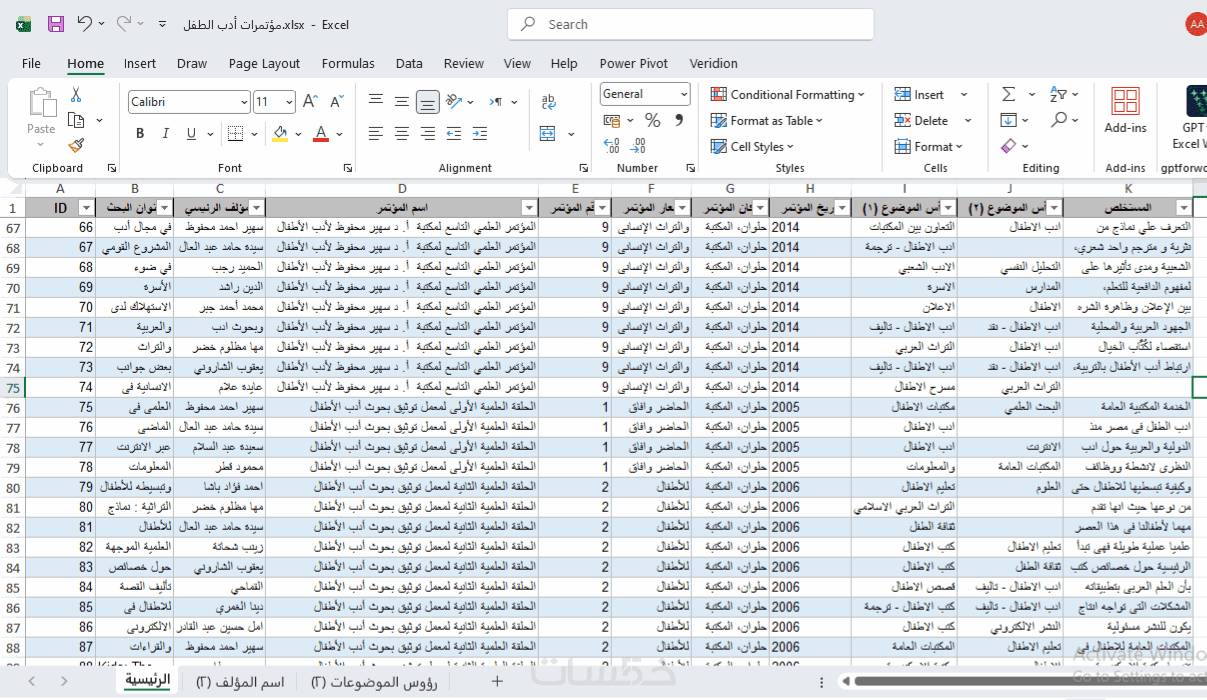
Task: Open filter dropdown on ID column header
Action: click(86, 208)
